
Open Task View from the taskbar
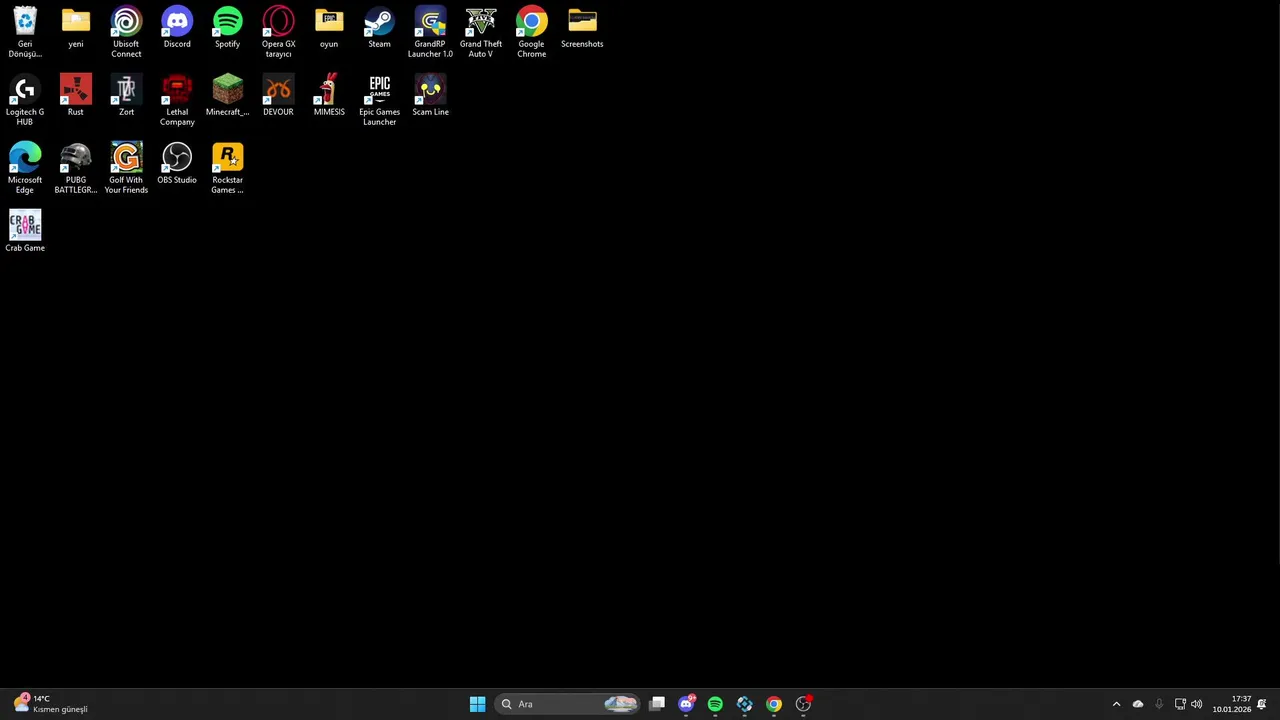coord(657,704)
